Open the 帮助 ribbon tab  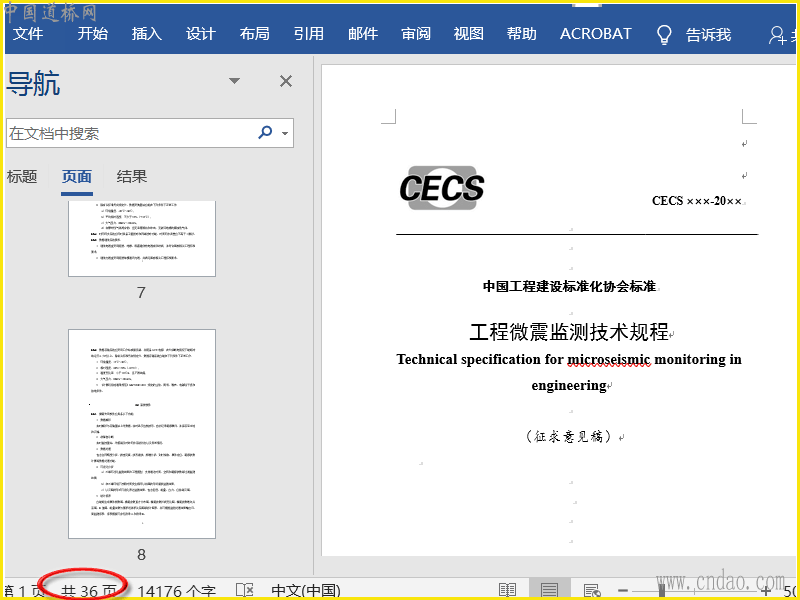tap(521, 34)
